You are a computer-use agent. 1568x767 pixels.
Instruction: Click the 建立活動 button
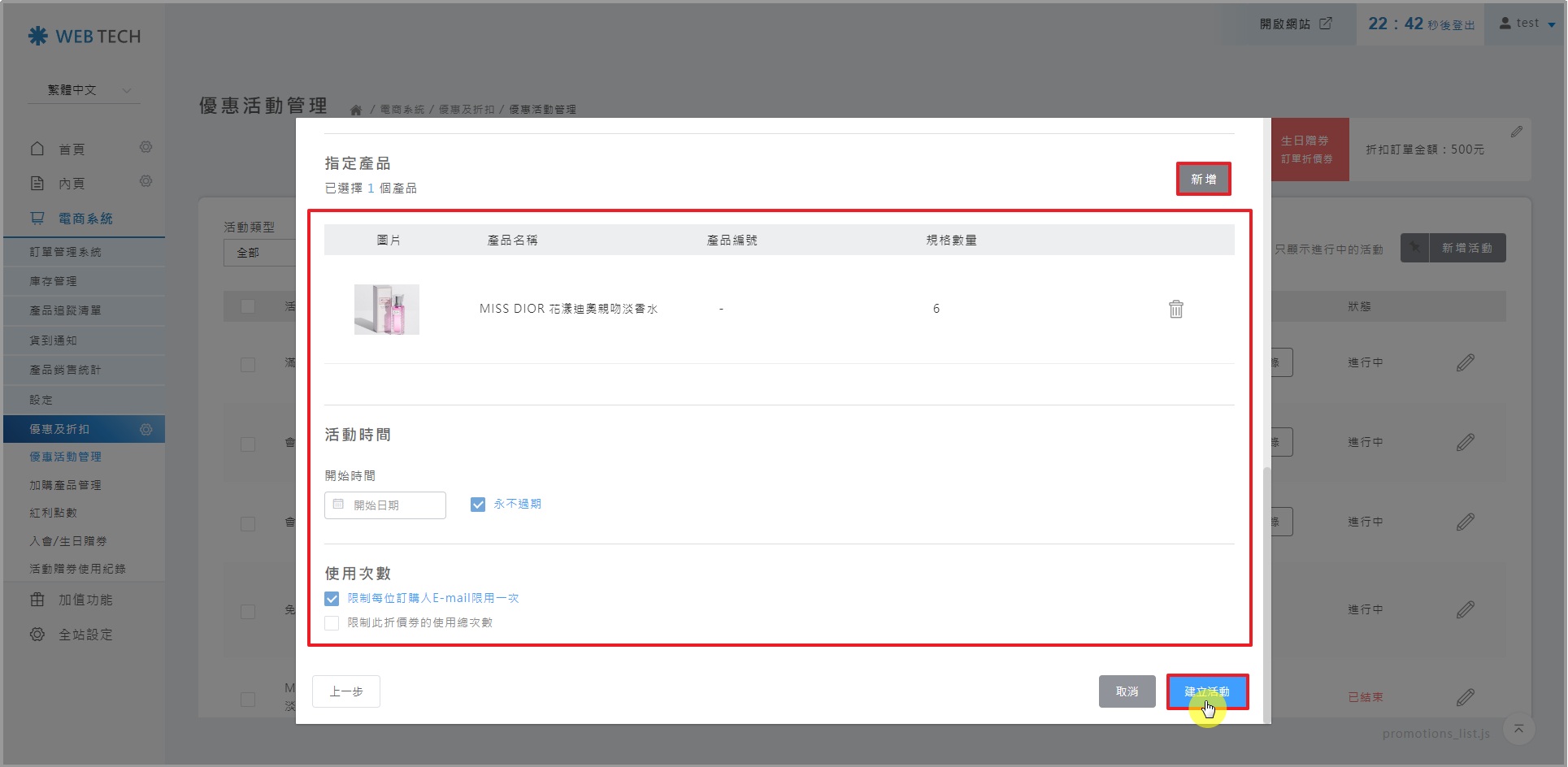pyautogui.click(x=1207, y=691)
